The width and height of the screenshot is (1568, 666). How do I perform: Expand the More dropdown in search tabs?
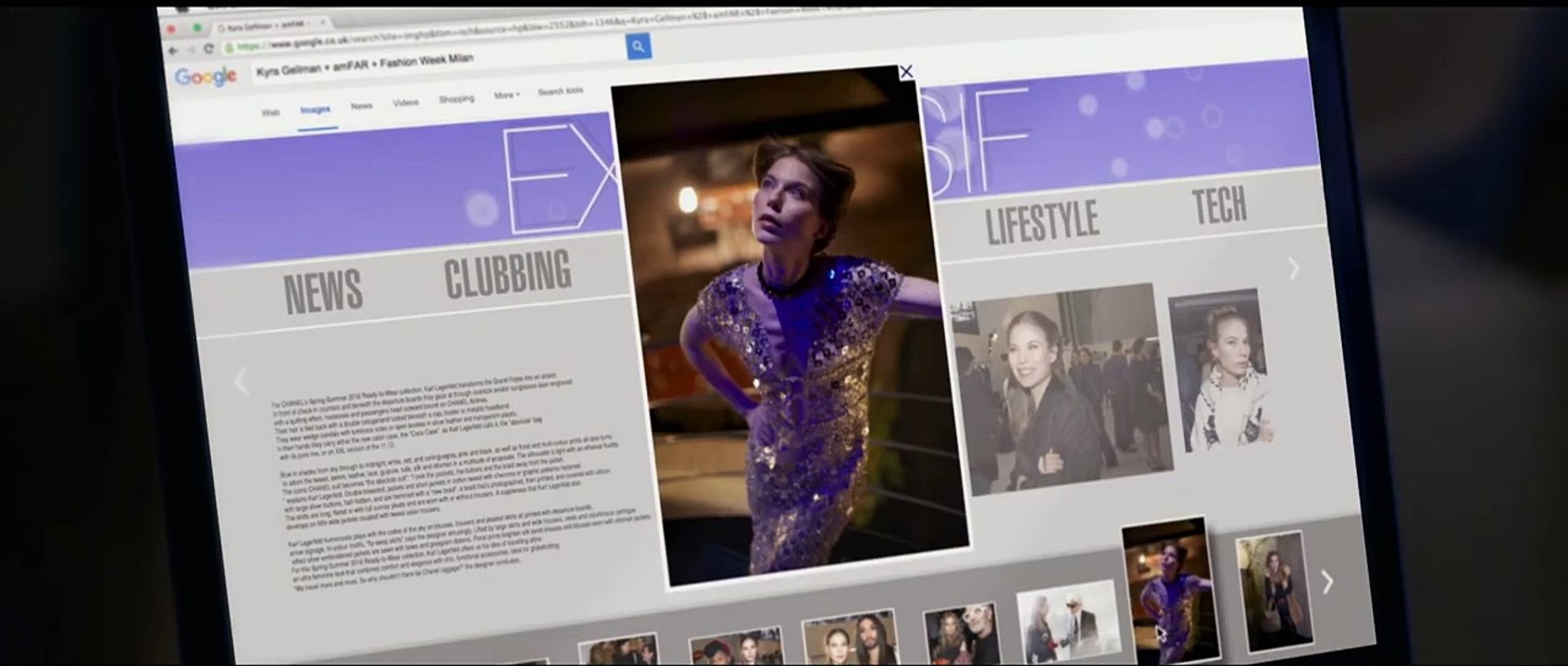(506, 95)
